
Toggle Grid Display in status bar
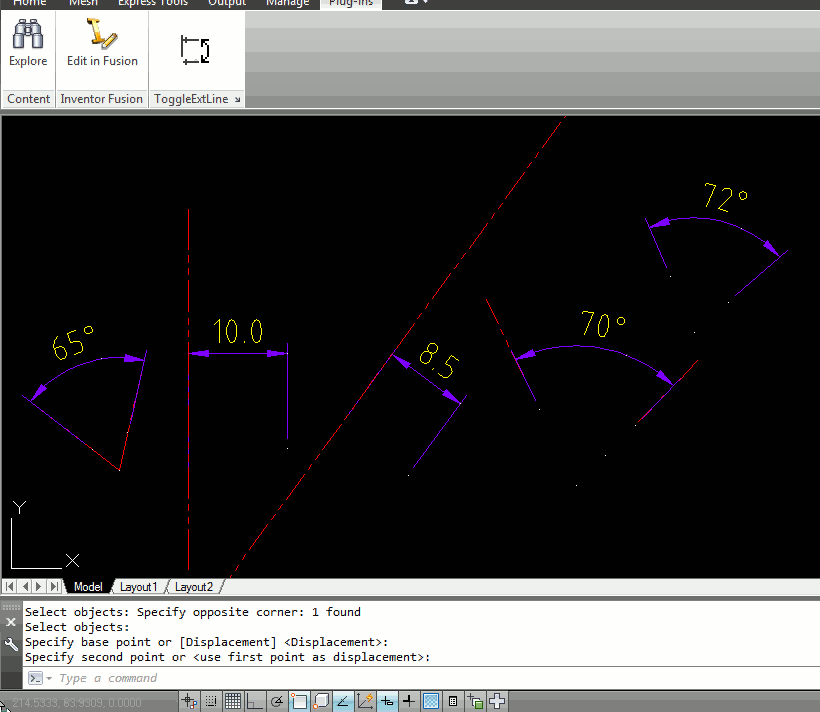(233, 701)
